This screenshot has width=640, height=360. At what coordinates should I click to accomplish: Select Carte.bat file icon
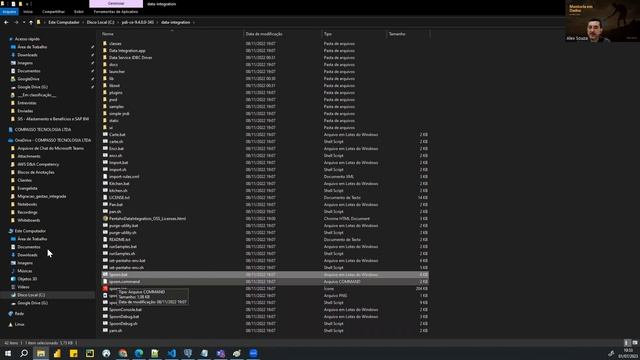[x=105, y=134]
